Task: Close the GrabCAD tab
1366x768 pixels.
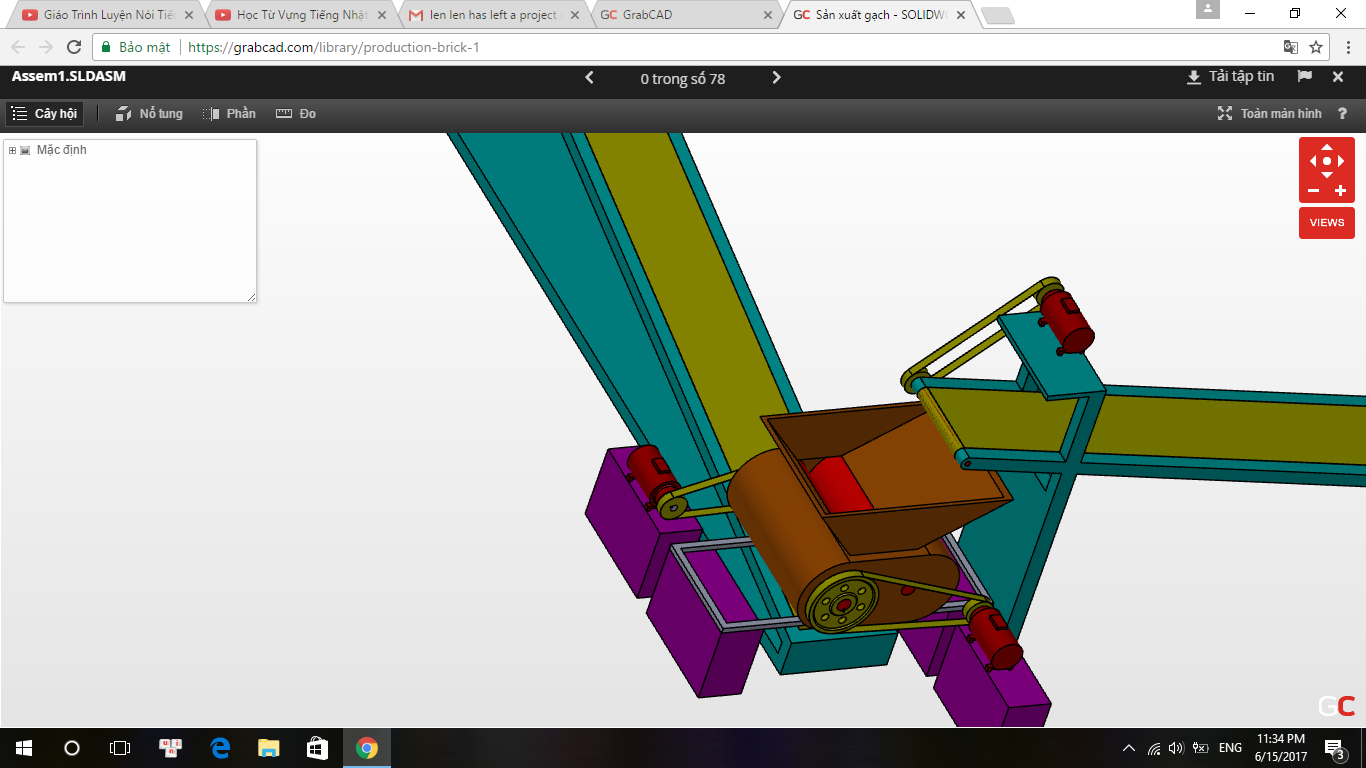Action: pyautogui.click(x=768, y=15)
